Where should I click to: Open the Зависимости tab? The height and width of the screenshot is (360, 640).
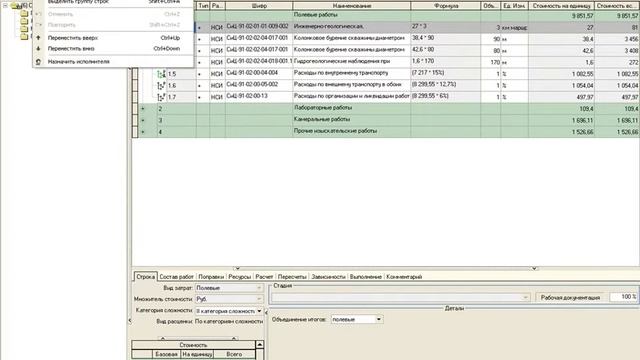[328, 277]
